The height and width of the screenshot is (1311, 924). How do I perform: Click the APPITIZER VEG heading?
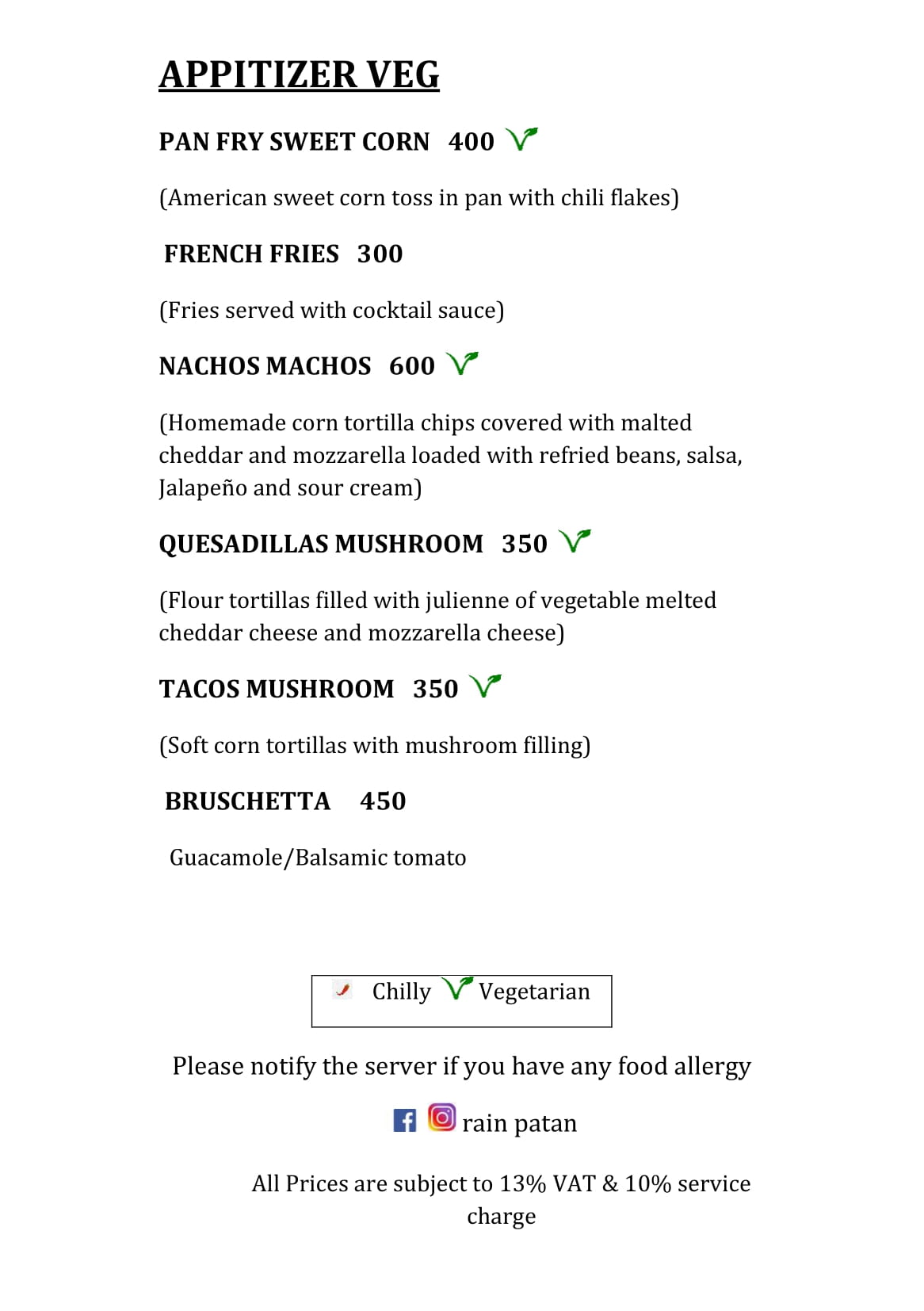299,75
